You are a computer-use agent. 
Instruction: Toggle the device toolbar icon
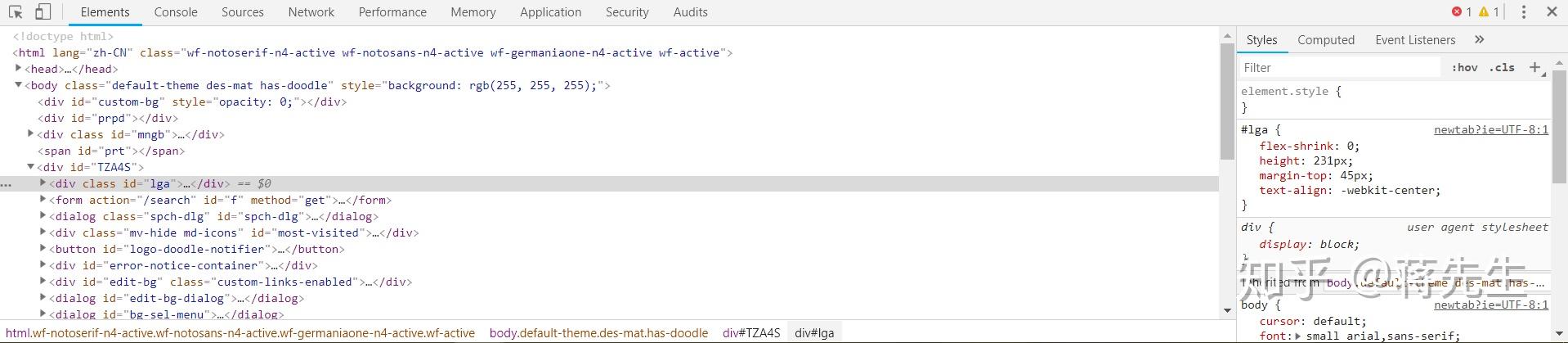tap(43, 12)
